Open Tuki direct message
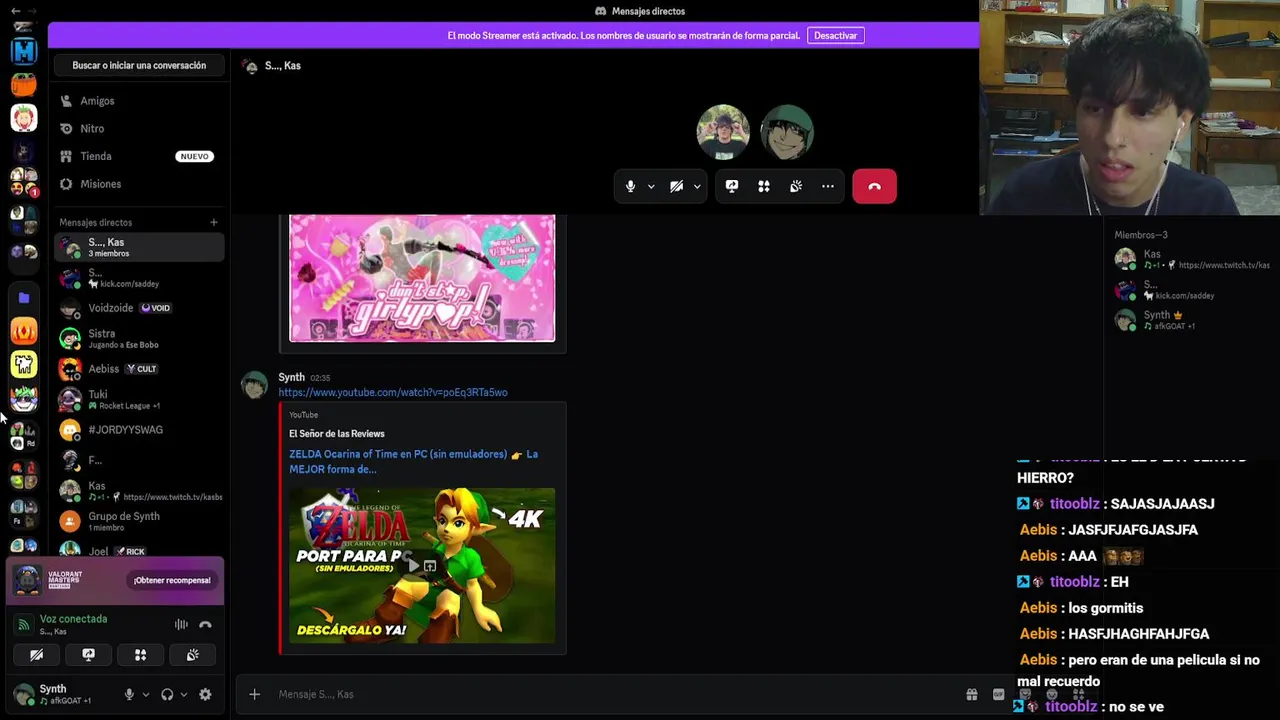Image resolution: width=1280 pixels, height=720 pixels. [x=139, y=399]
